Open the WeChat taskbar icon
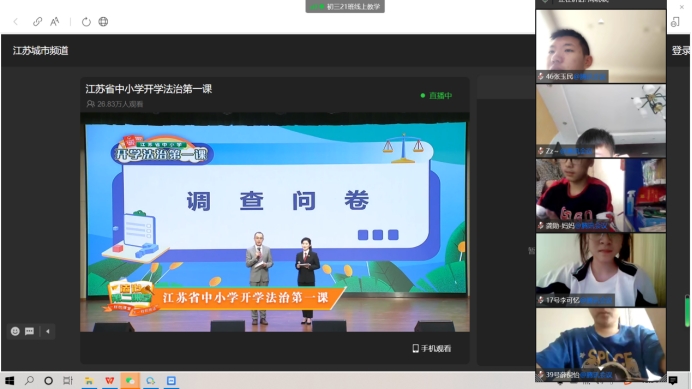This screenshot has width=692, height=389. (130, 381)
